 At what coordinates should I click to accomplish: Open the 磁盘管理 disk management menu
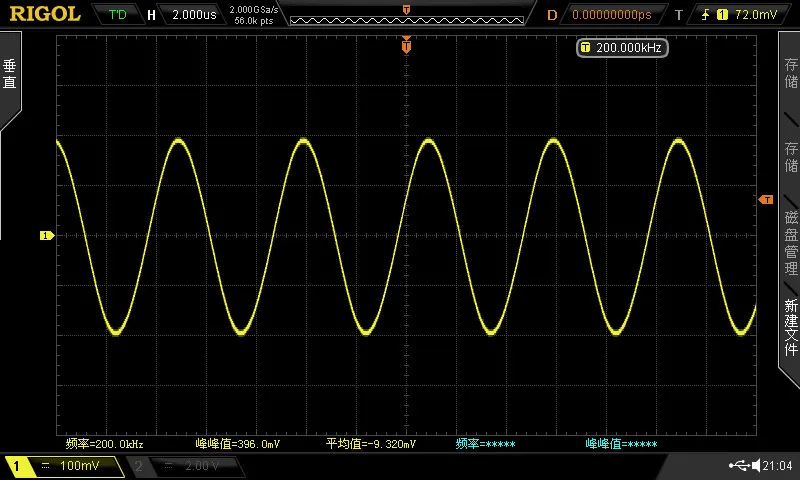(790, 243)
